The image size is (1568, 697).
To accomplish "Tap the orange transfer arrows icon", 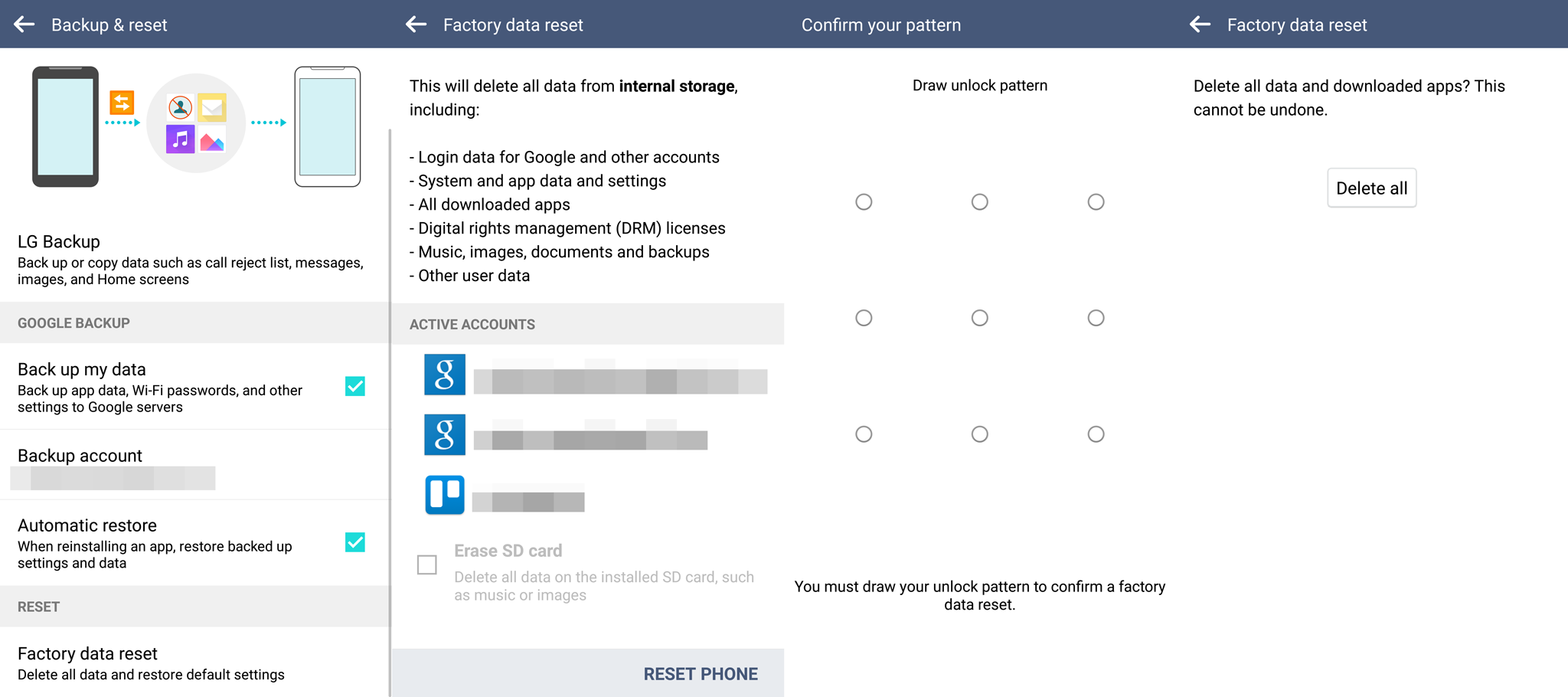I will [122, 102].
